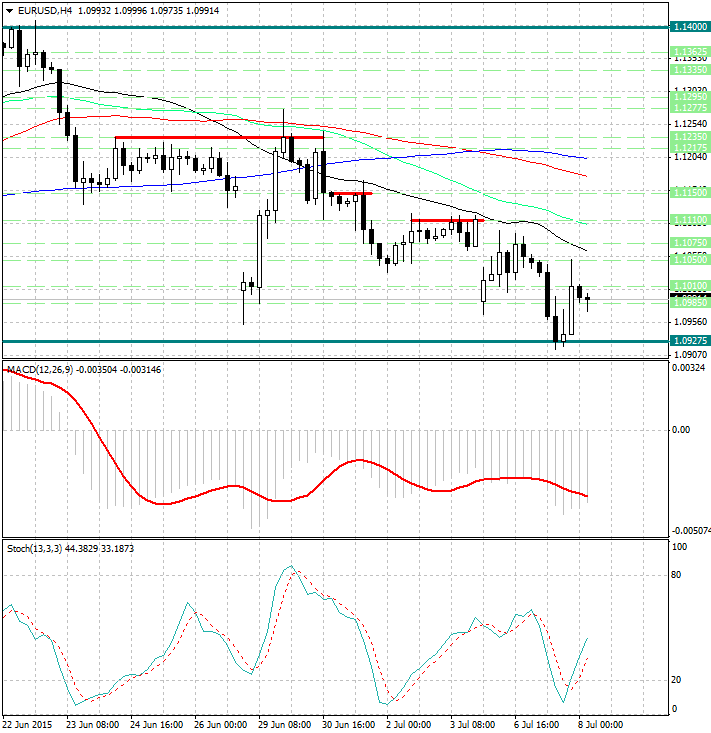Click the longest red resistance line near 1.12350
This screenshot has width=711, height=733.
pyautogui.click(x=219, y=137)
